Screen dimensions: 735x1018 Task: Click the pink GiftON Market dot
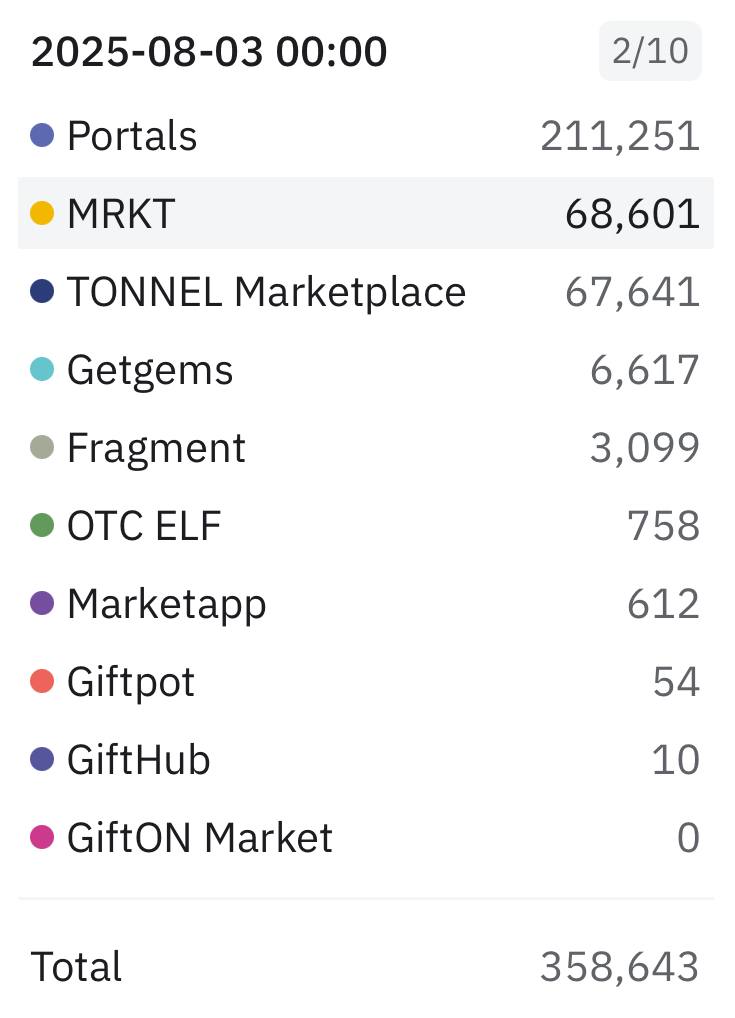pos(42,836)
